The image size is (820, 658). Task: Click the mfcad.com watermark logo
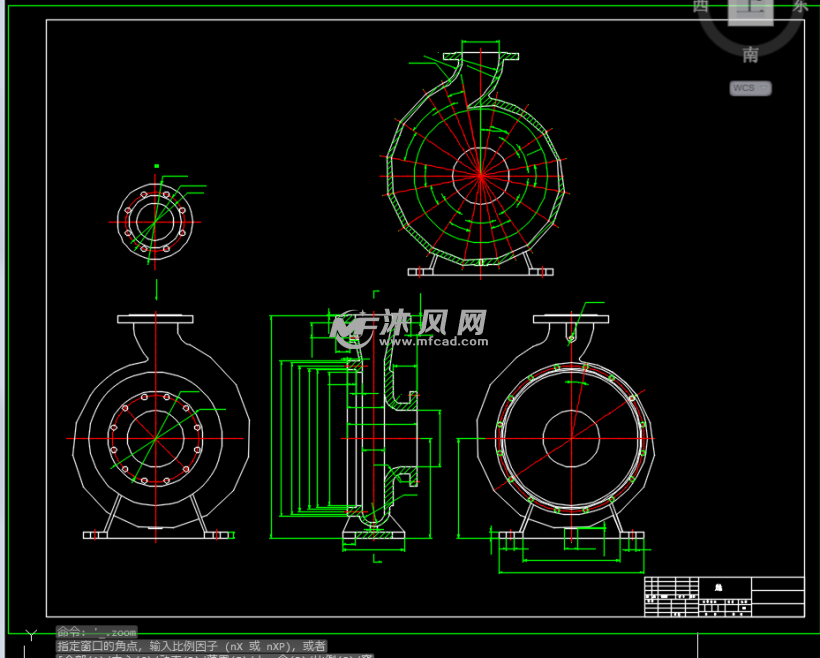pos(410,327)
